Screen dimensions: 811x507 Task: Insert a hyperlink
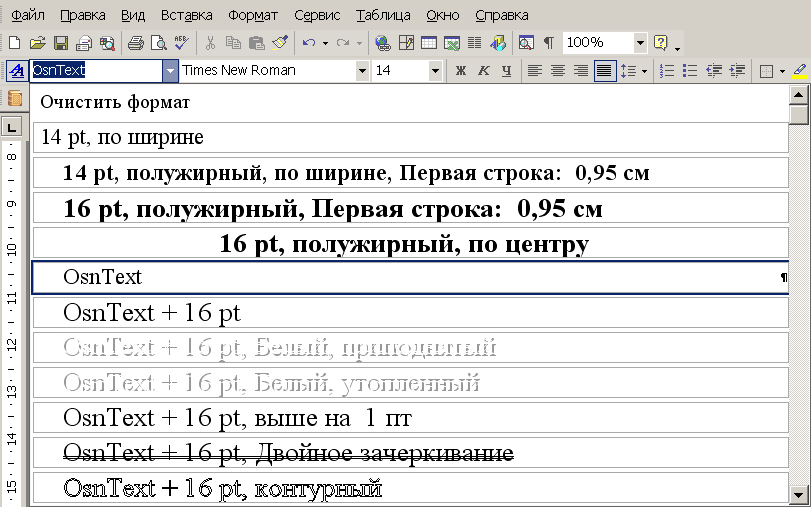click(383, 43)
